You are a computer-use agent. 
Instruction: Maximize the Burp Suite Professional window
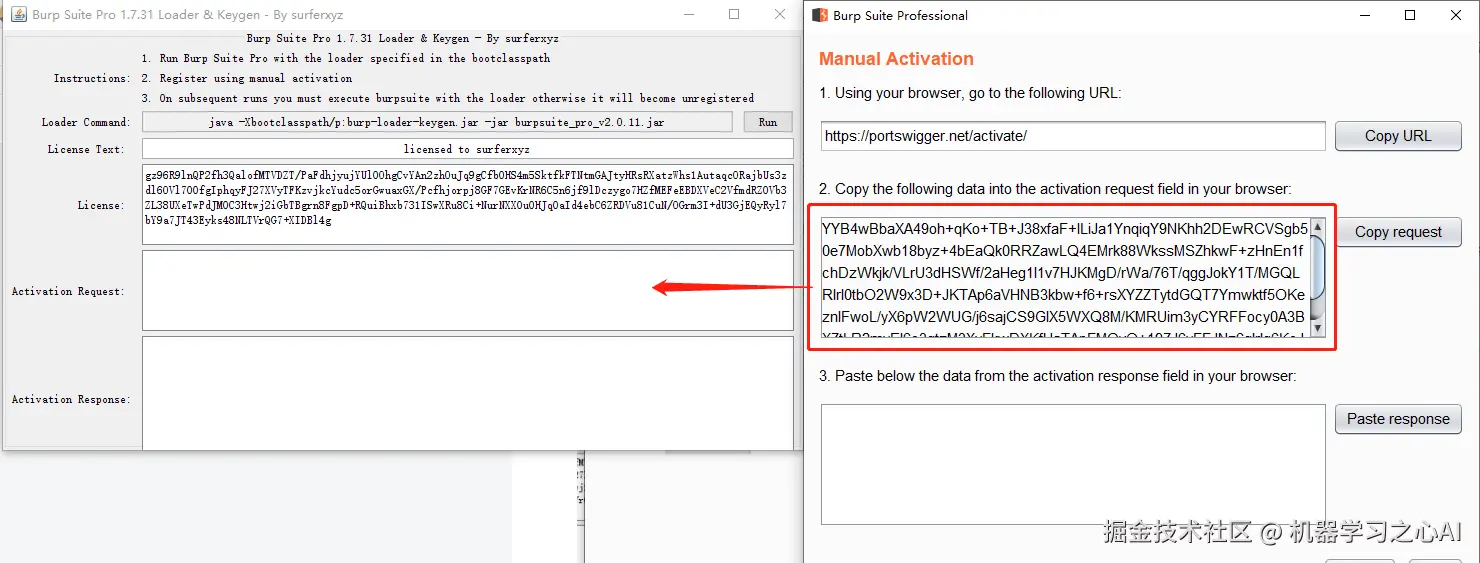pyautogui.click(x=1410, y=15)
